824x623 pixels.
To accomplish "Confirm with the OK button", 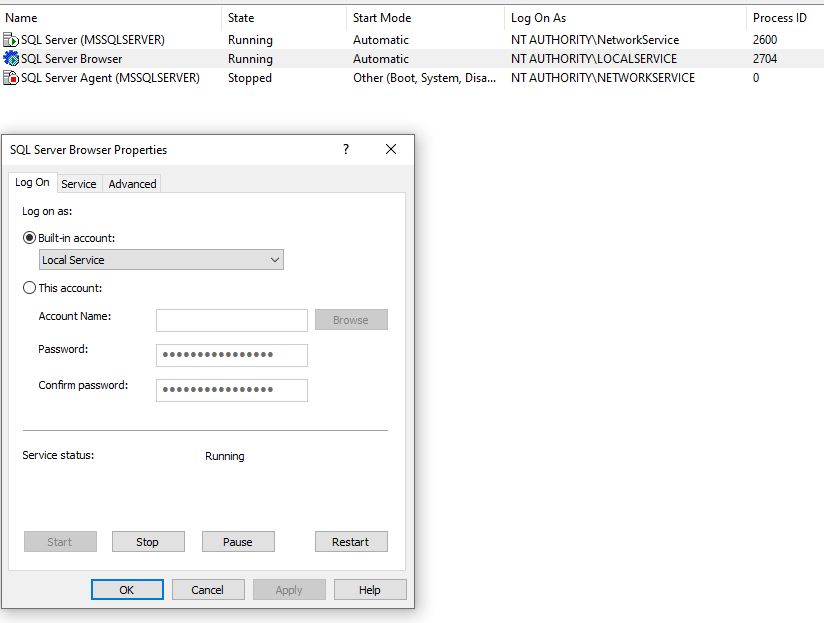I will 127,590.
